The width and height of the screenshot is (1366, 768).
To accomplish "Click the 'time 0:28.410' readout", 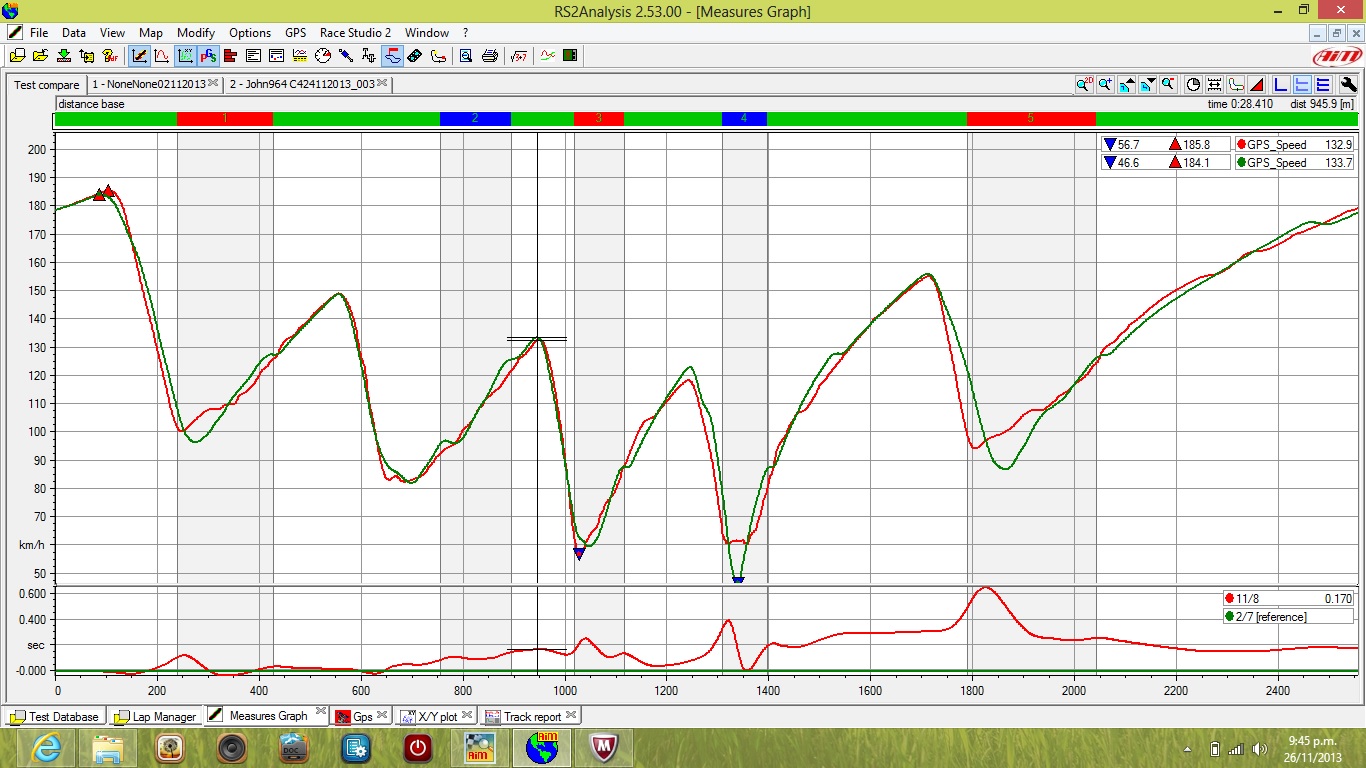I will 1240,103.
